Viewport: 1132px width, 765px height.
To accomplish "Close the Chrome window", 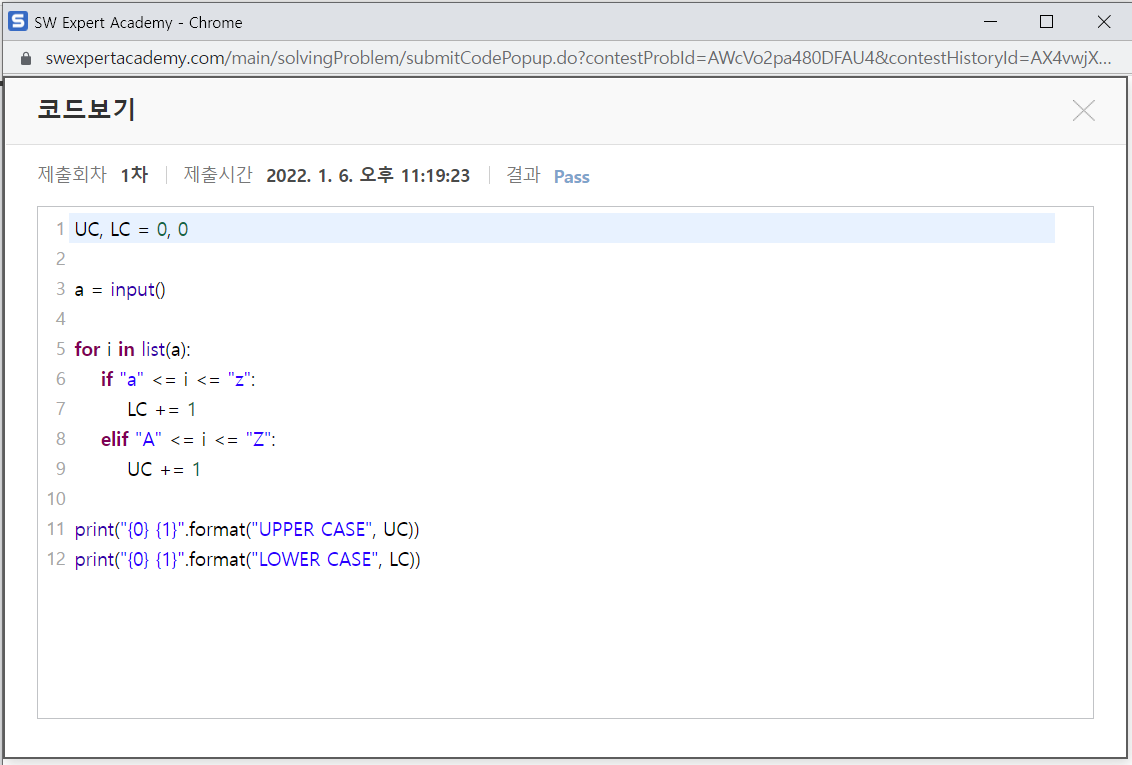I will pos(1104,22).
